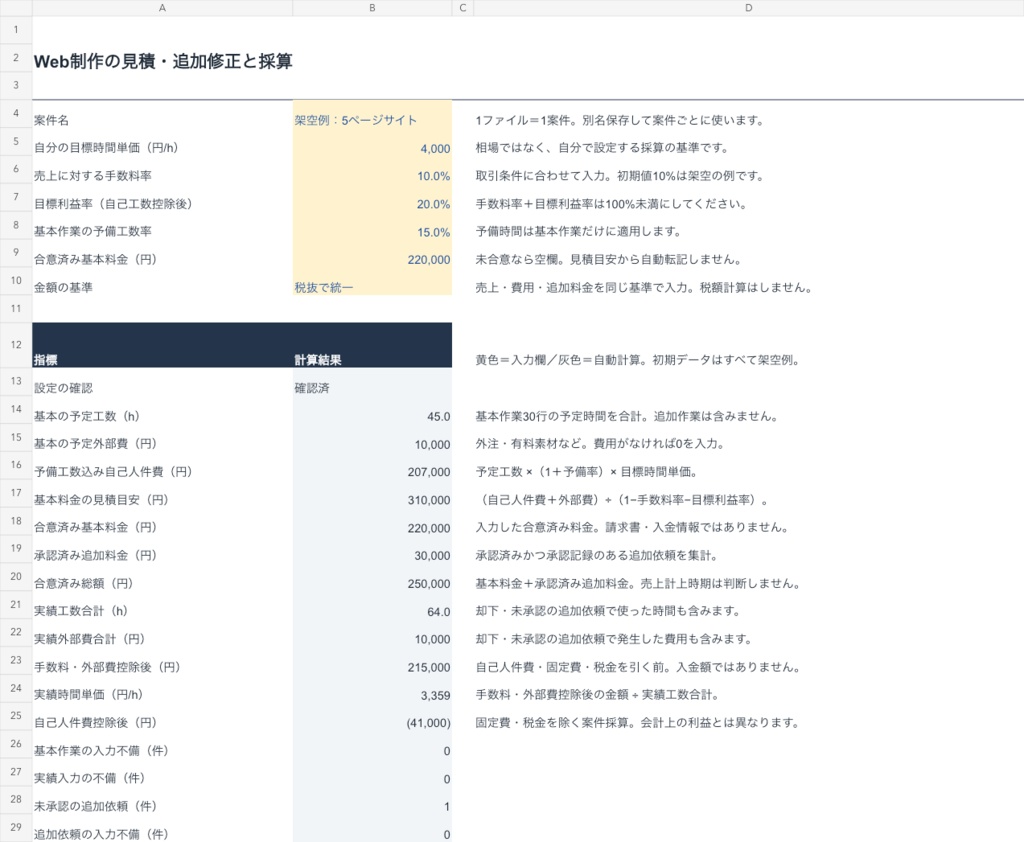1024x842 pixels.
Task: Click label '基本作業の入力不備（件）'
Action: click(x=101, y=751)
